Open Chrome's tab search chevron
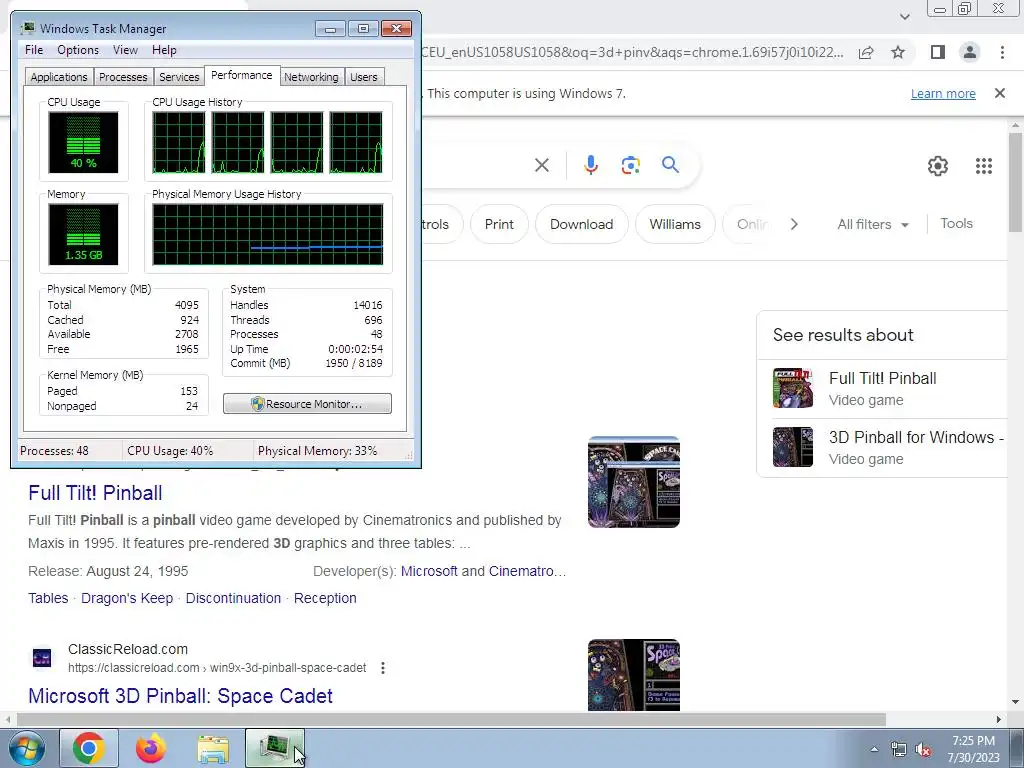The height and width of the screenshot is (768, 1024). point(904,16)
